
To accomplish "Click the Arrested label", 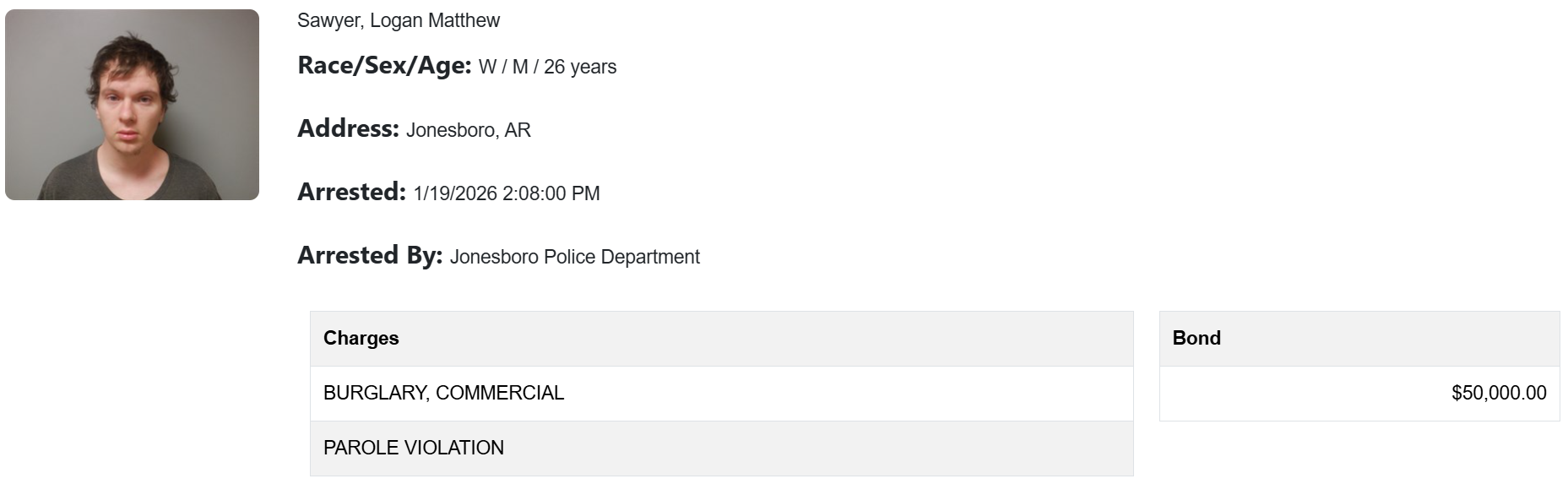I will pyautogui.click(x=351, y=192).
